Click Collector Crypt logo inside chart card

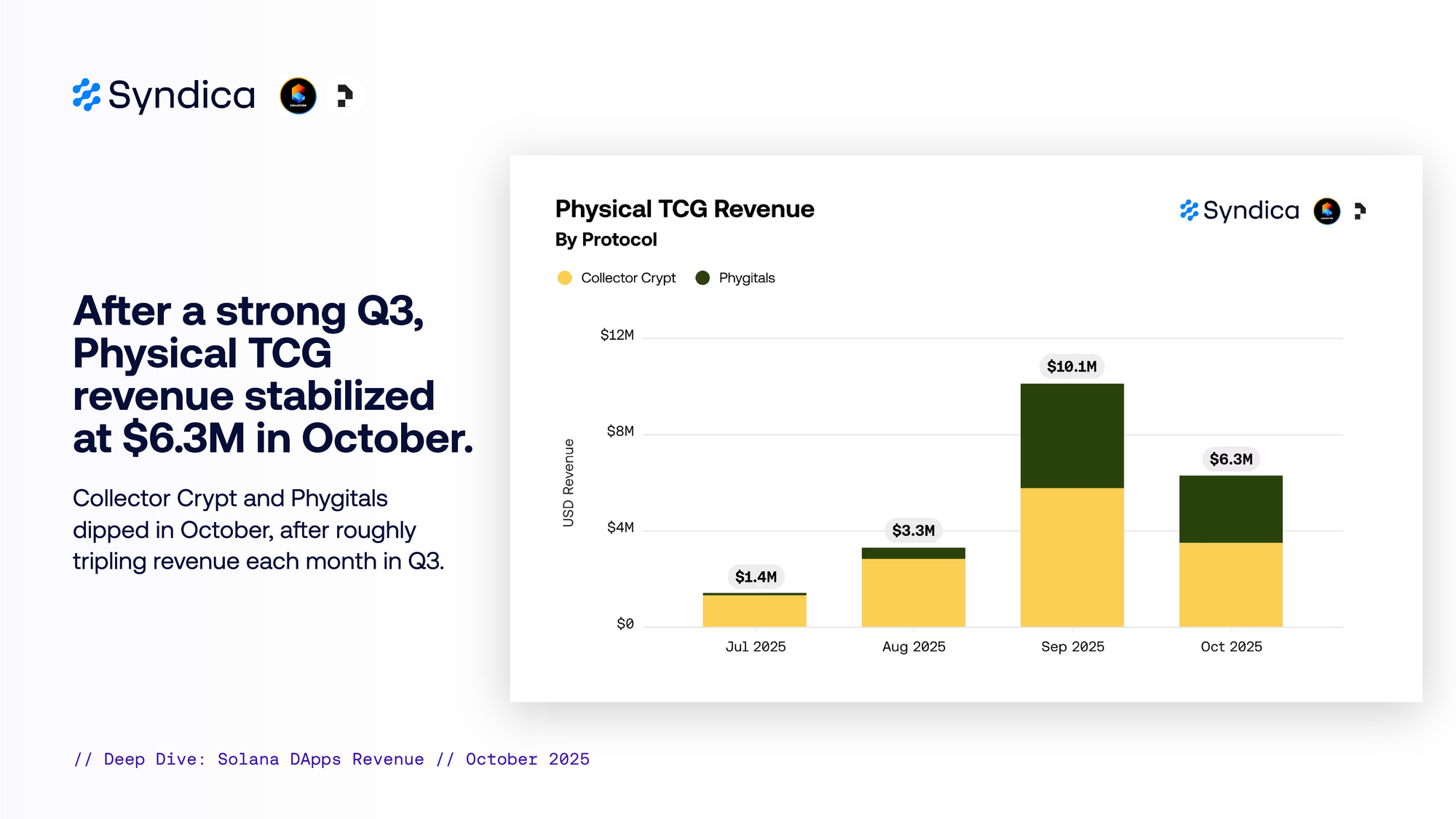tap(1326, 211)
